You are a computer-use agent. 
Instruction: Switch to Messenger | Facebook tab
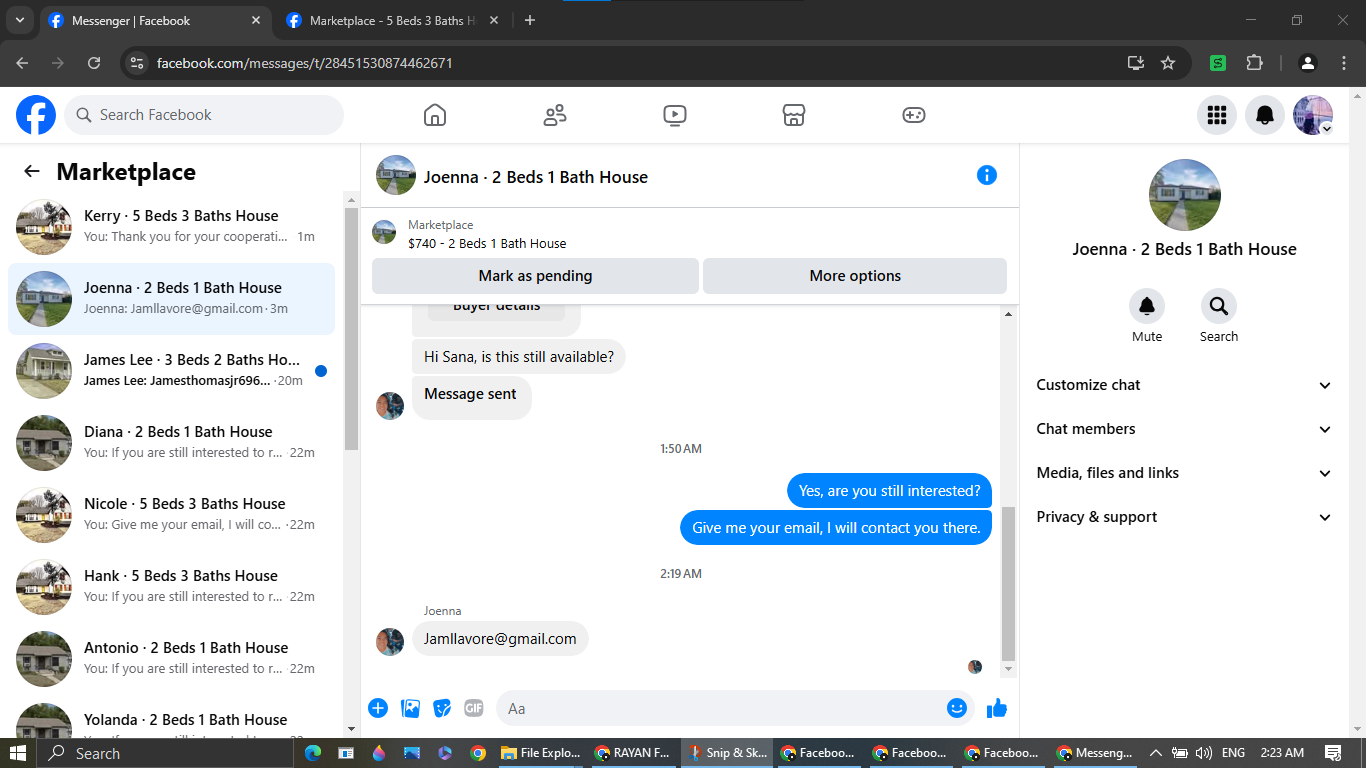(156, 21)
